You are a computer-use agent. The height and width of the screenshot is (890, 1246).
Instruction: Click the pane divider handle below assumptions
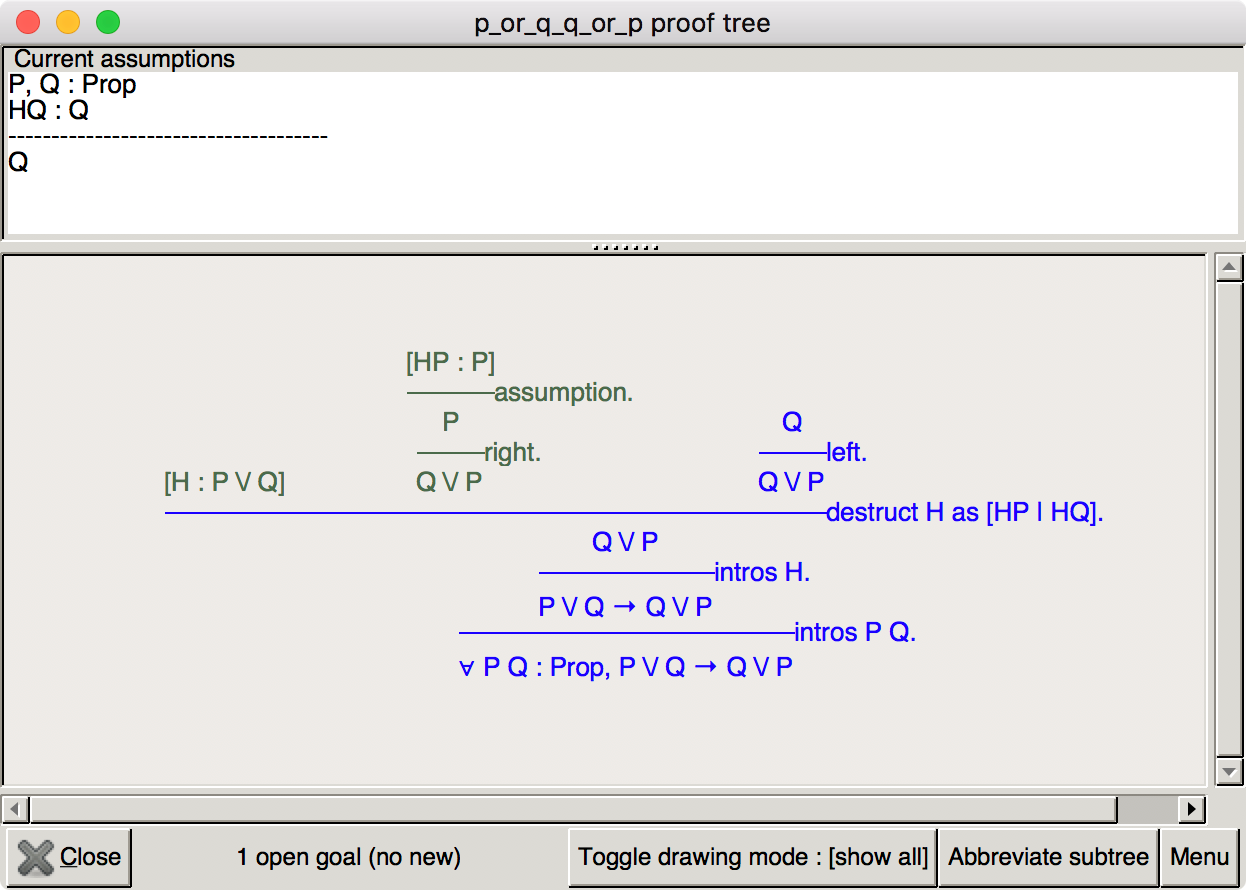625,247
